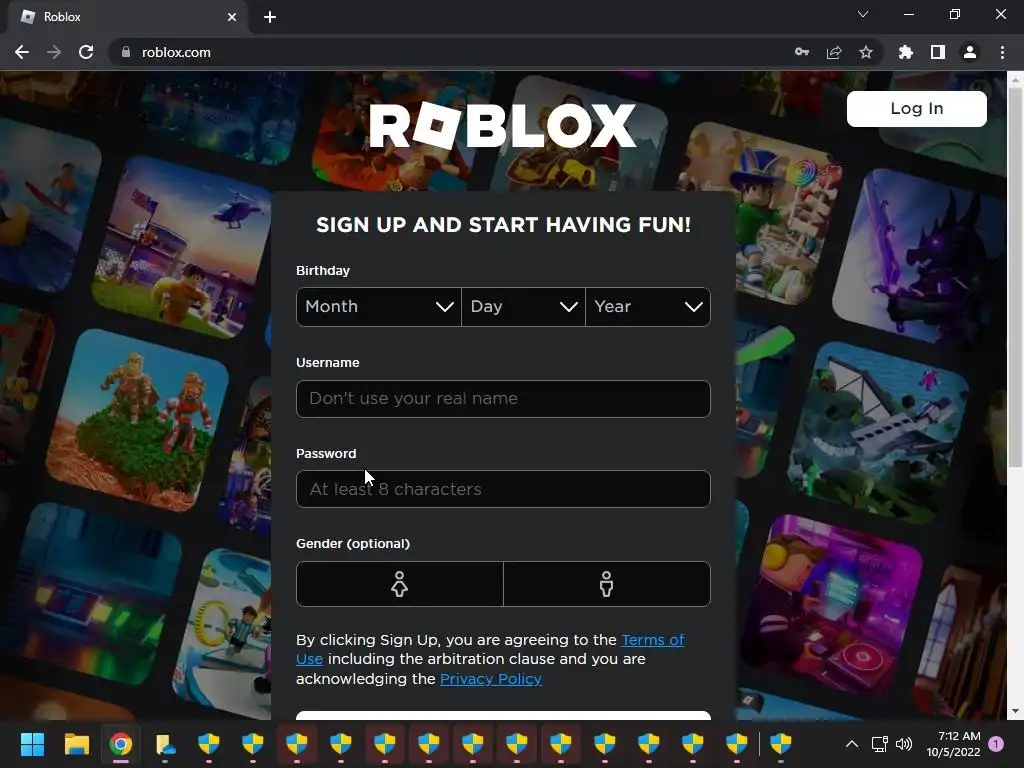Expand the Year dropdown
Screen dimensions: 1024x768
coord(648,307)
